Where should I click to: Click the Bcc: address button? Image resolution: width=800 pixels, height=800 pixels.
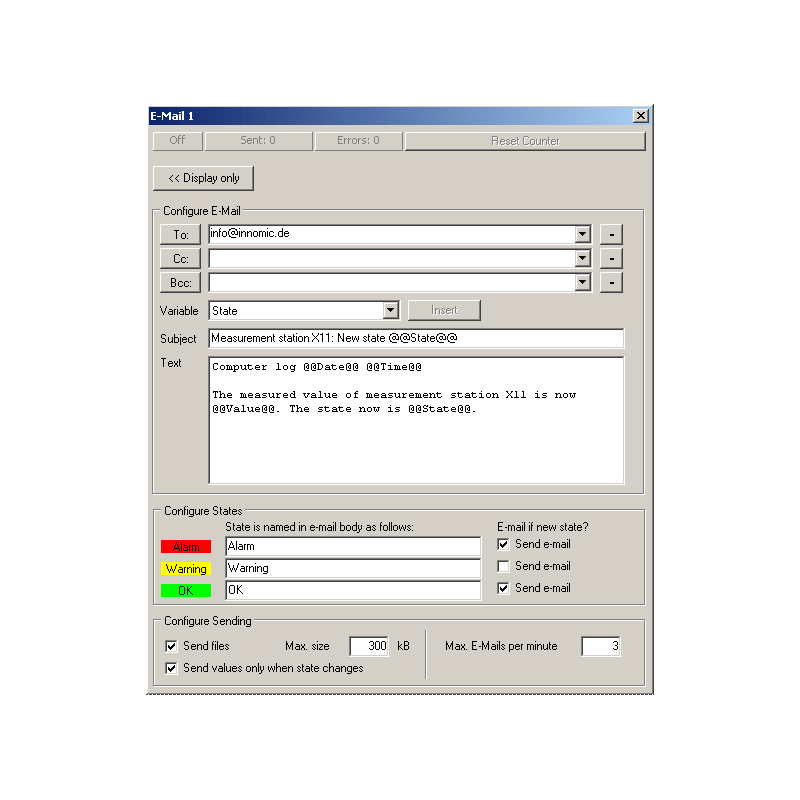180,283
